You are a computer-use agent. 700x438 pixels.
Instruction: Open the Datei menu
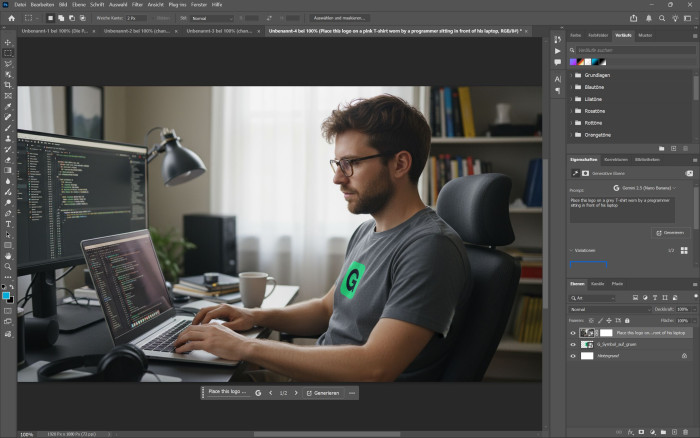20,4
